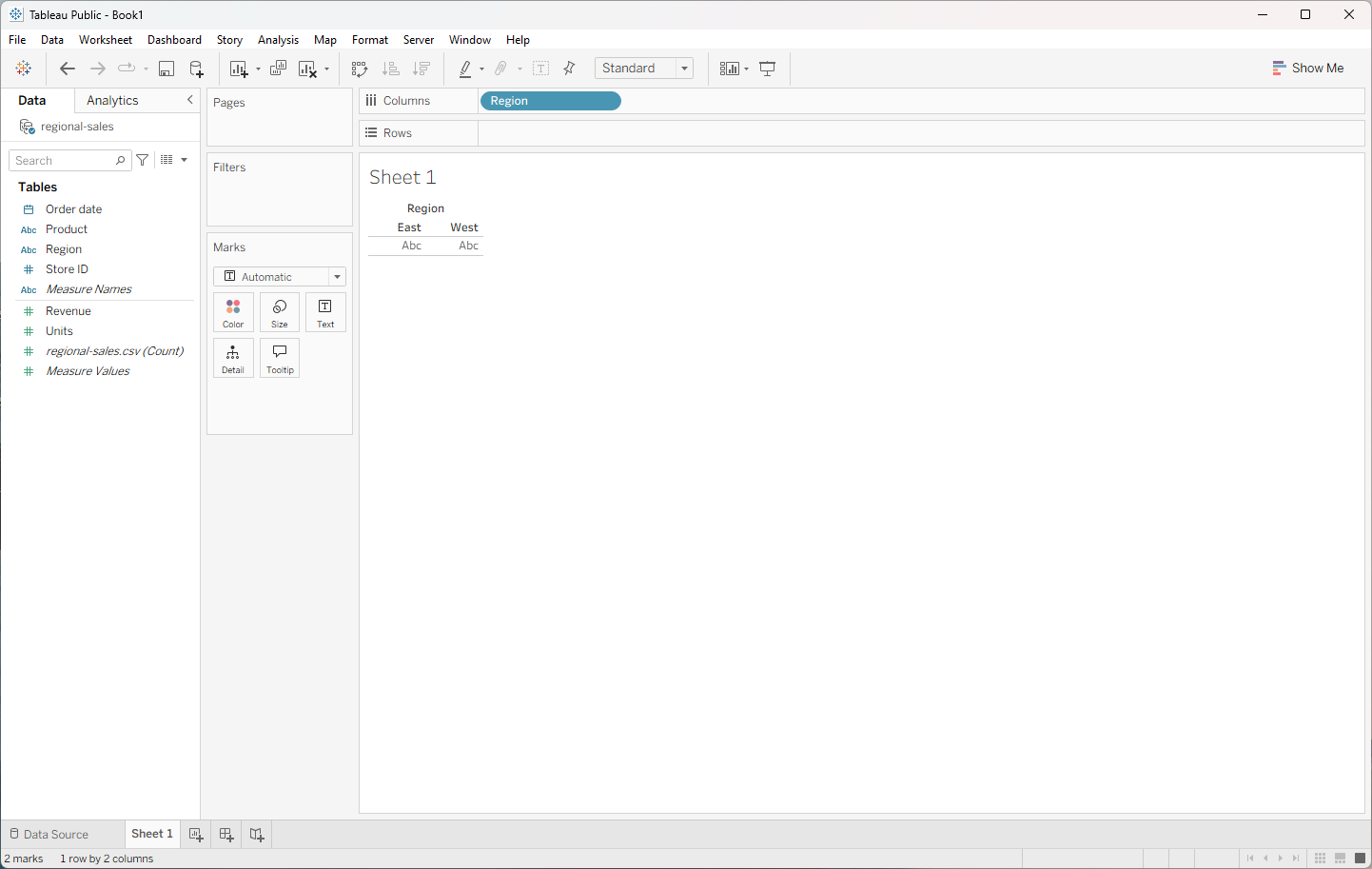Image resolution: width=1372 pixels, height=869 pixels.
Task: Click the Sheet 1 title
Action: click(402, 177)
